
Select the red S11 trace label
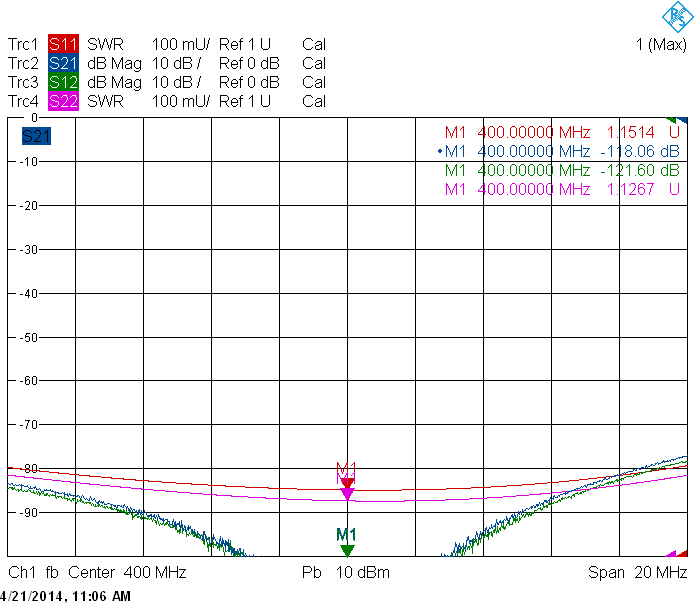(x=63, y=44)
